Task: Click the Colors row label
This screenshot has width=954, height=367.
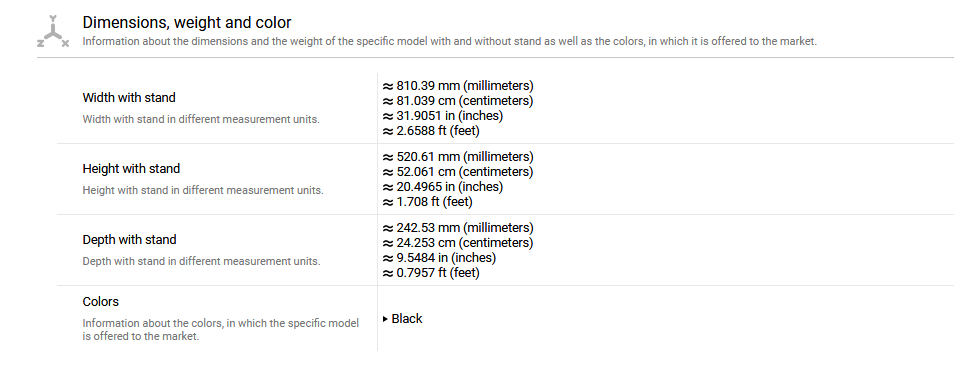Action: (x=101, y=302)
